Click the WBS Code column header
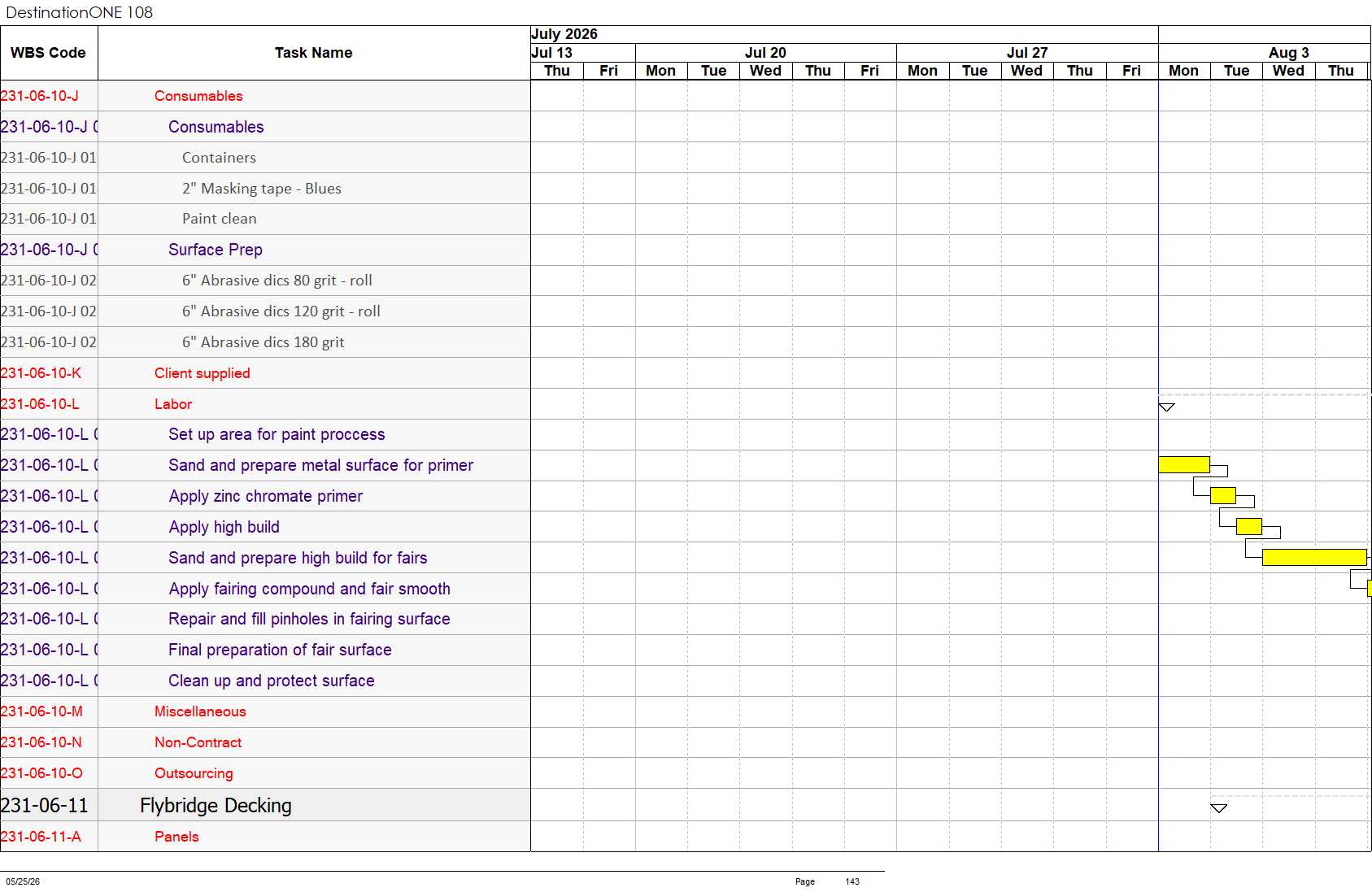Screen dimensions: 1372x892 click(x=48, y=53)
